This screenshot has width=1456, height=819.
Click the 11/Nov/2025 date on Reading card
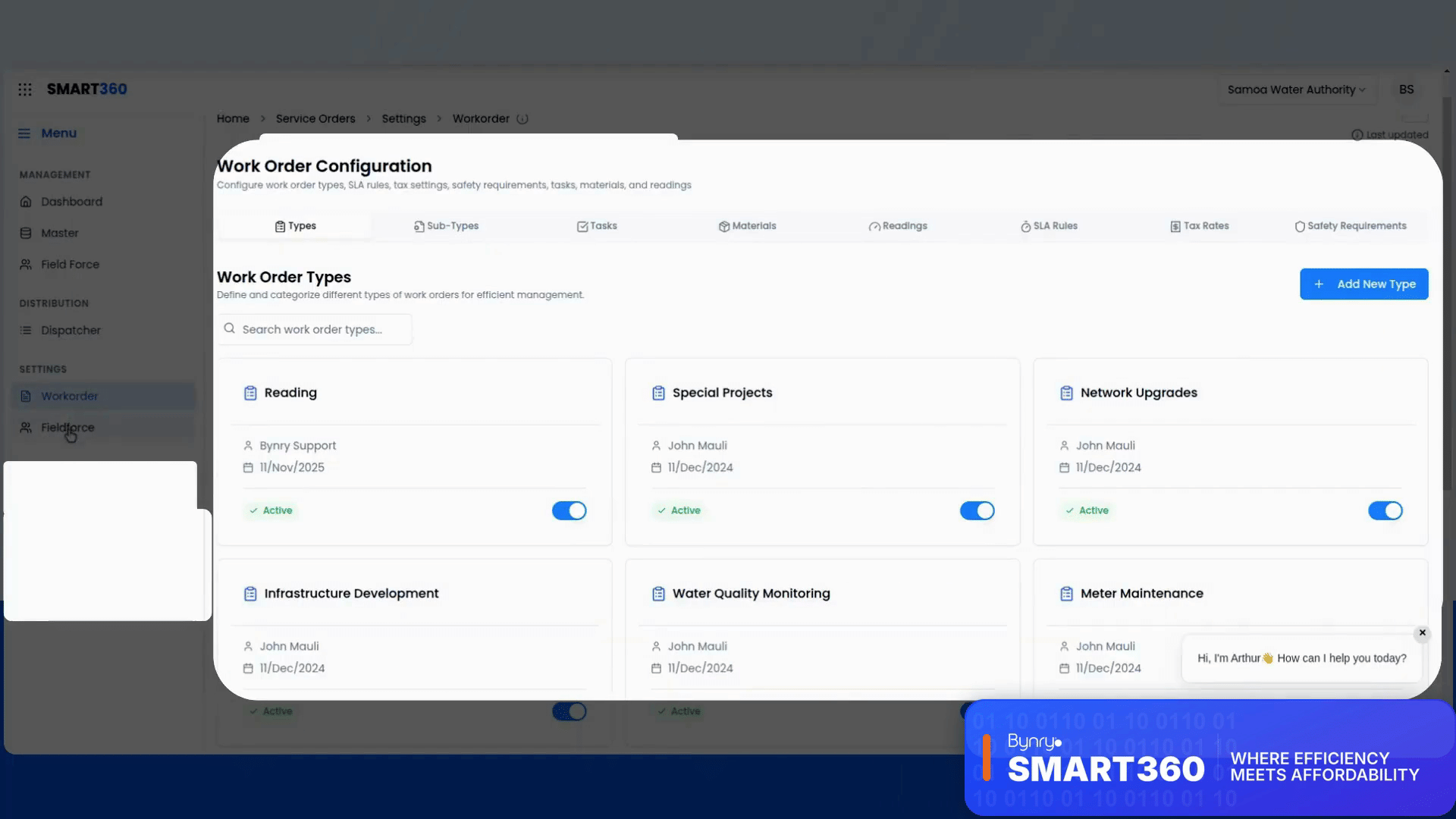point(292,468)
